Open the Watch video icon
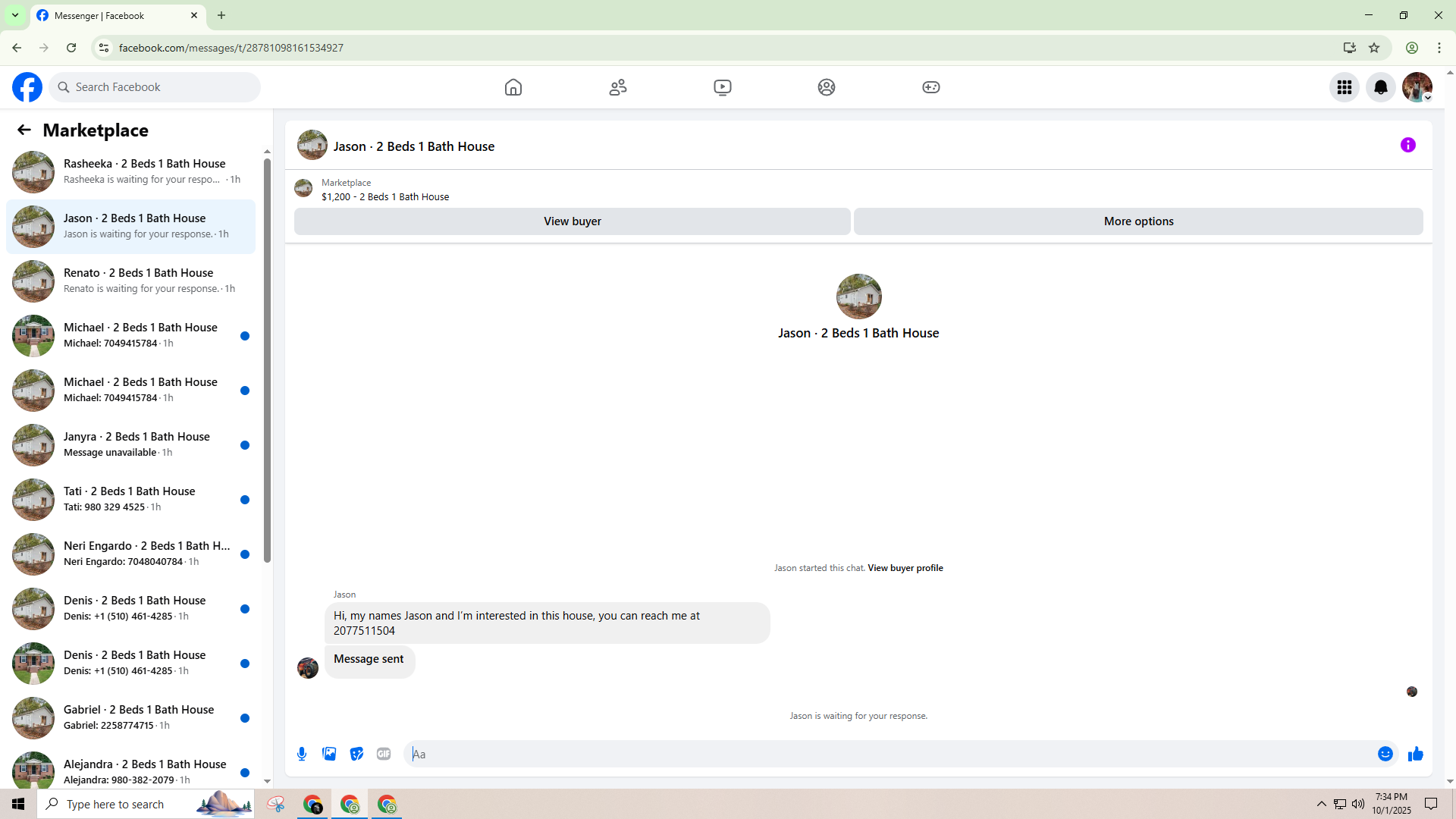1456x819 pixels. (x=723, y=87)
